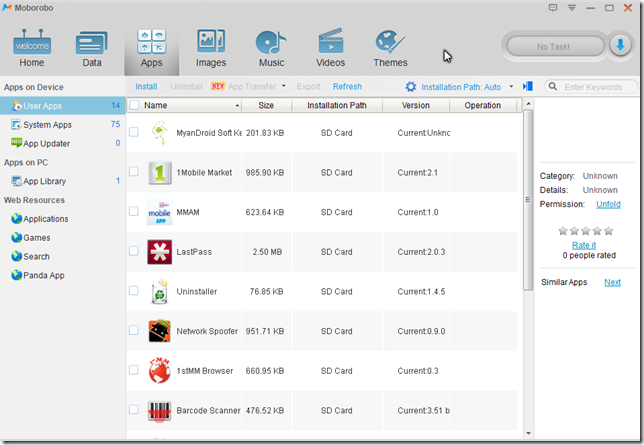Viewport: 644px width, 445px height.
Task: Open the Themes palette icon
Action: [x=390, y=42]
